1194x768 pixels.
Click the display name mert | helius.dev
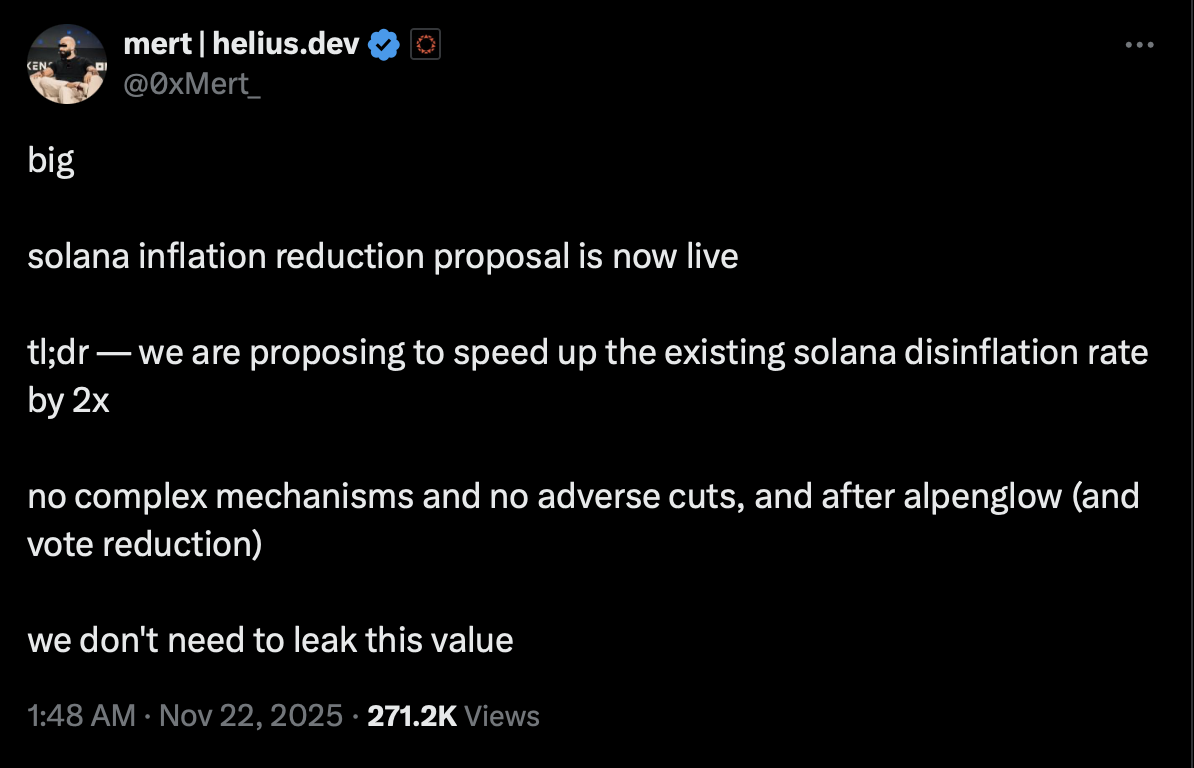pyautogui.click(x=241, y=43)
